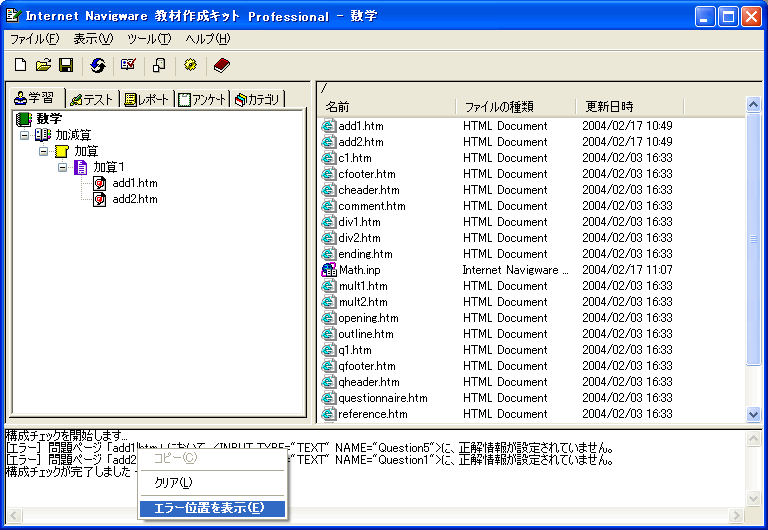Click the log pane scroll left arrow
Image resolution: width=768 pixels, height=530 pixels.
pyautogui.click(x=13, y=515)
